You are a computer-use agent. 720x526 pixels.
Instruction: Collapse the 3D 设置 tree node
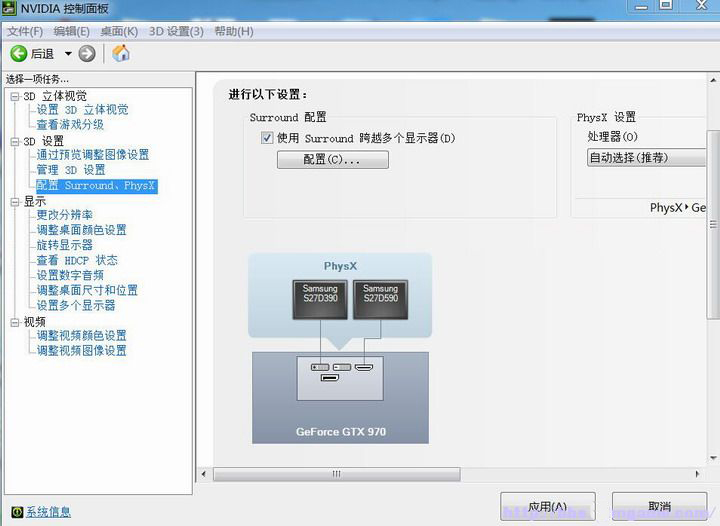(15, 141)
